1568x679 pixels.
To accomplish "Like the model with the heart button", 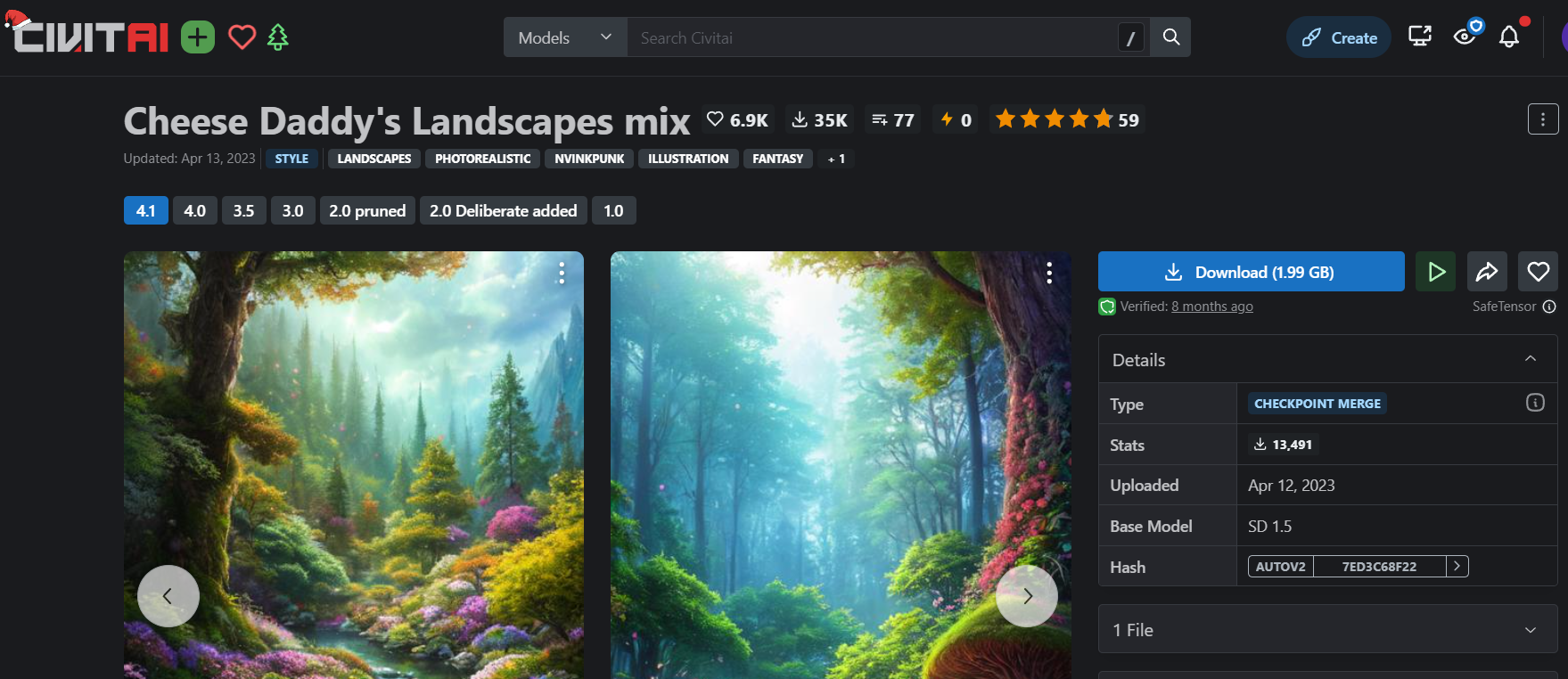I will (1538, 272).
